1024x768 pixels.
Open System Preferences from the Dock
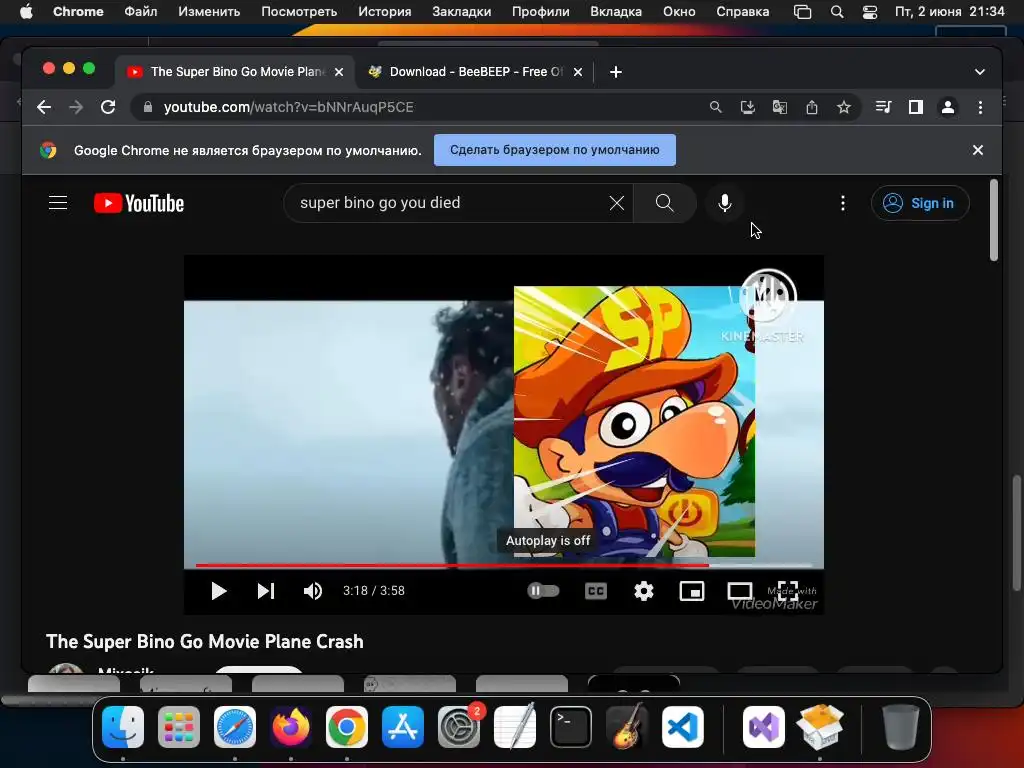[x=459, y=727]
